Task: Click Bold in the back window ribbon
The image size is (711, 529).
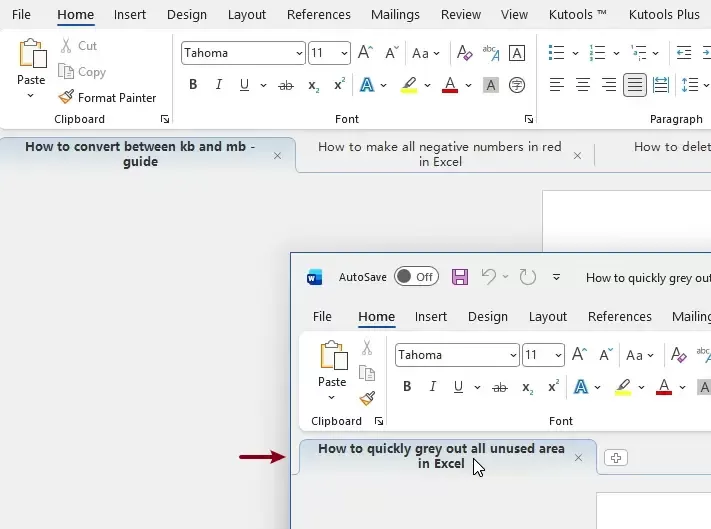Action: click(x=193, y=85)
